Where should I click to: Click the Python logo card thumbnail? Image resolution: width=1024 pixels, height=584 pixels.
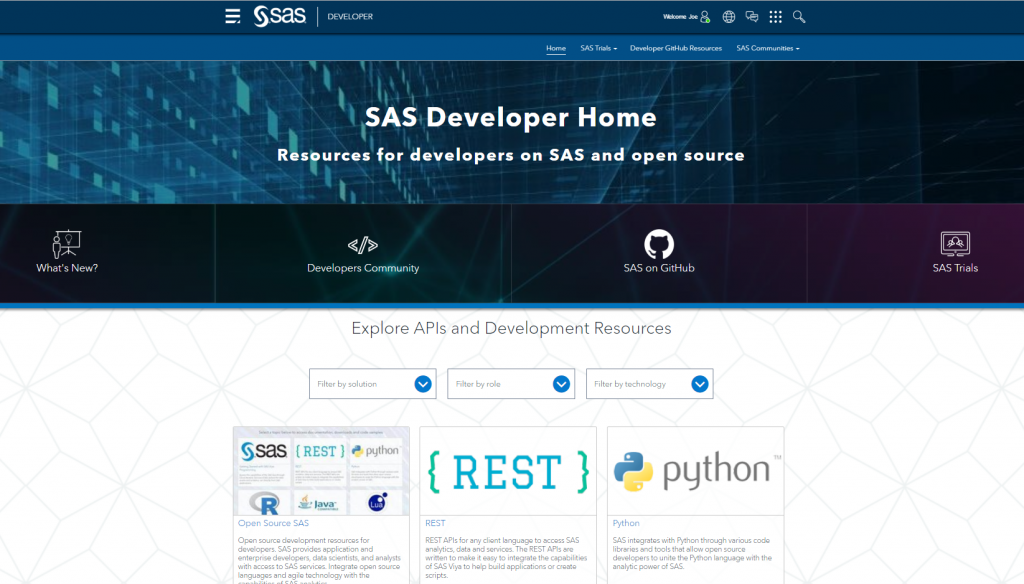point(695,471)
